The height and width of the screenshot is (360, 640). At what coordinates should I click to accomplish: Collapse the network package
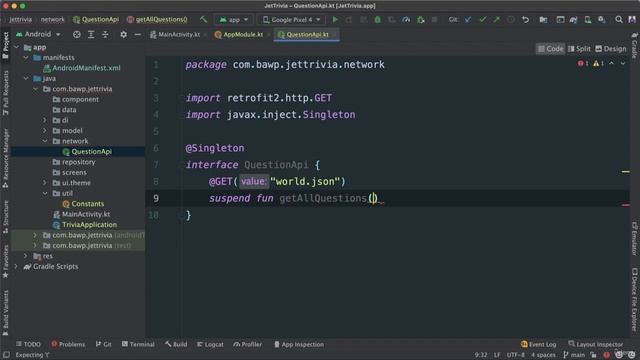coord(45,141)
